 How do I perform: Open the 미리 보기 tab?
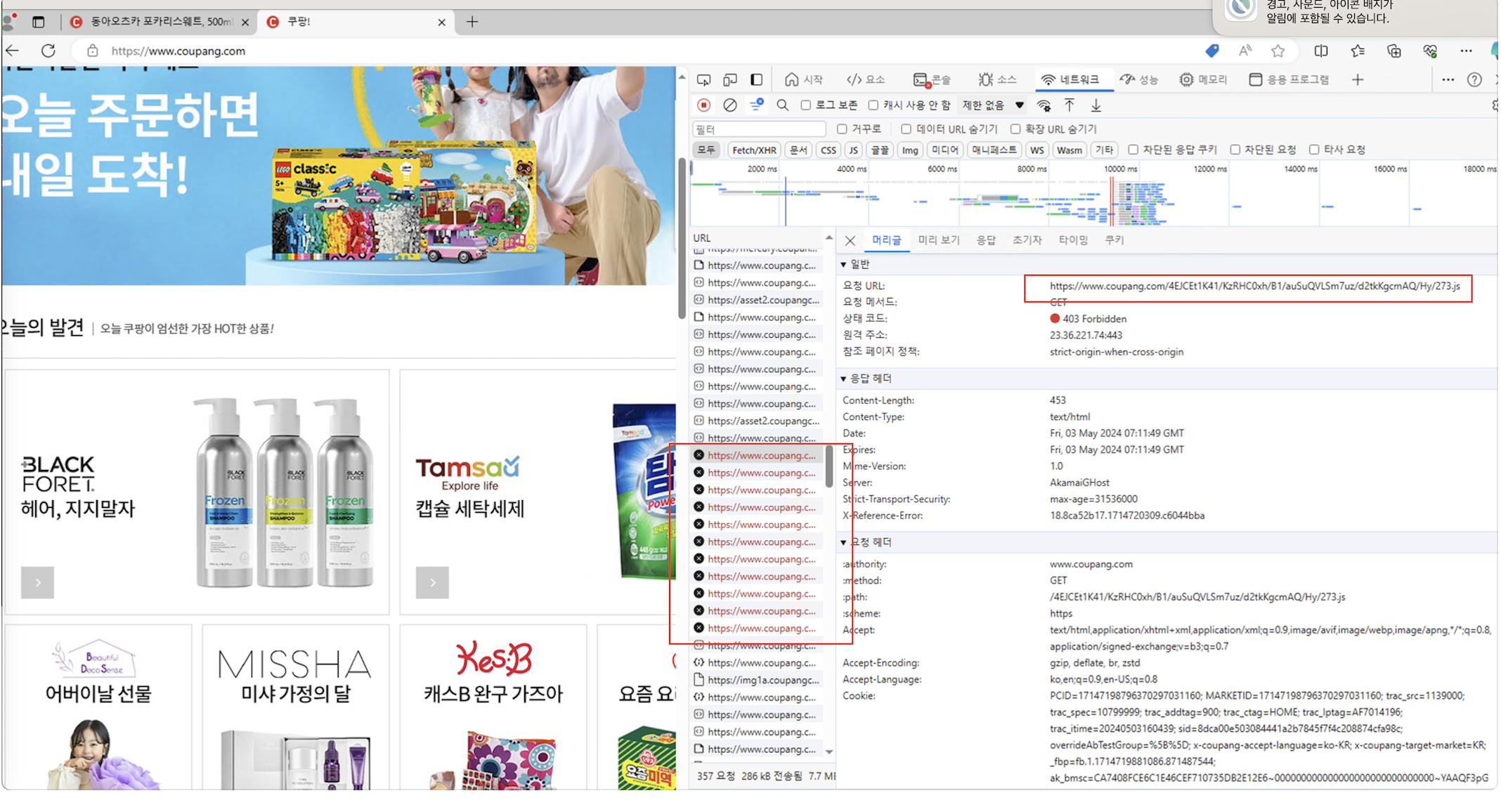click(939, 240)
